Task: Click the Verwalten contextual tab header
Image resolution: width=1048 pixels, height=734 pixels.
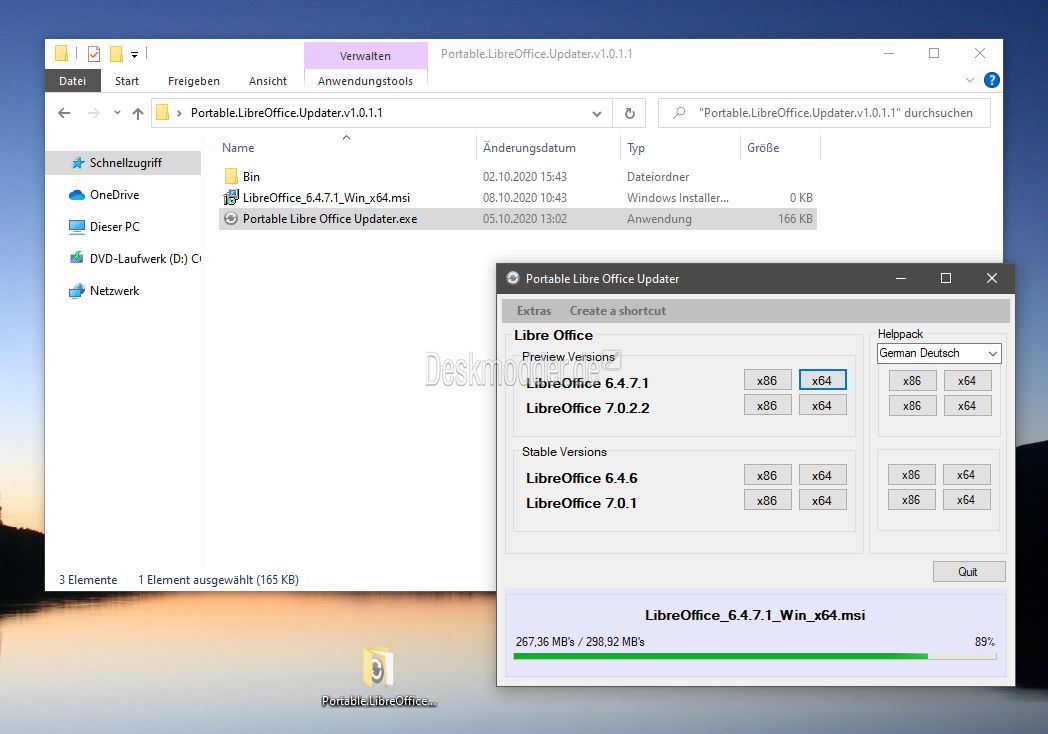Action: pyautogui.click(x=365, y=55)
